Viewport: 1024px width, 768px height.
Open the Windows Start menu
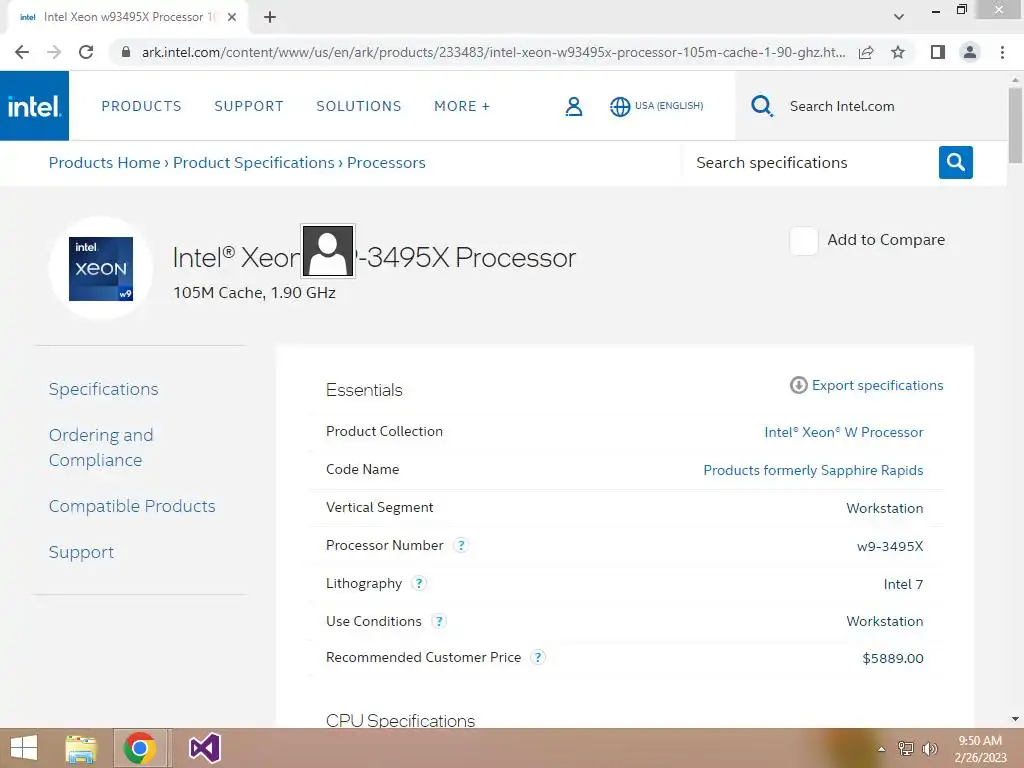pos(24,748)
